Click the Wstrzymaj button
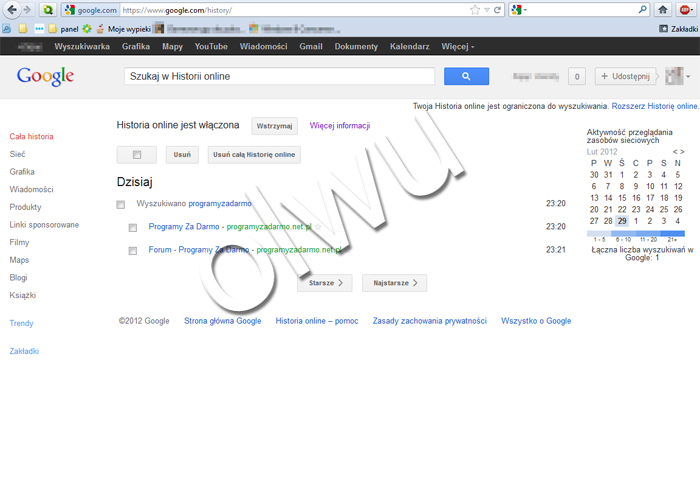This screenshot has width=700, height=486. pyautogui.click(x=275, y=126)
